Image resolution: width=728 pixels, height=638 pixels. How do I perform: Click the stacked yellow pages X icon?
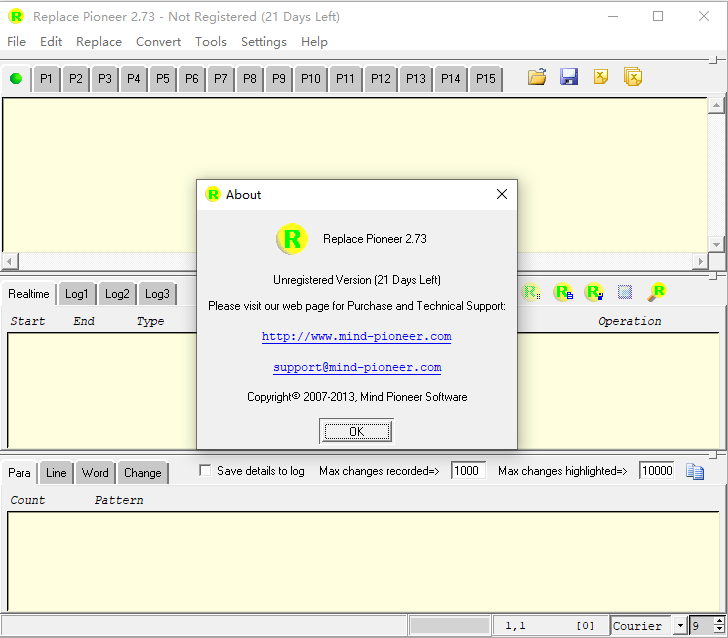[x=632, y=77]
